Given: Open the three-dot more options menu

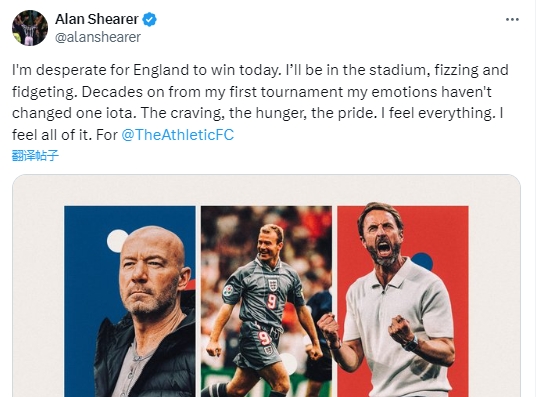Looking at the screenshot, I should tap(512, 19).
